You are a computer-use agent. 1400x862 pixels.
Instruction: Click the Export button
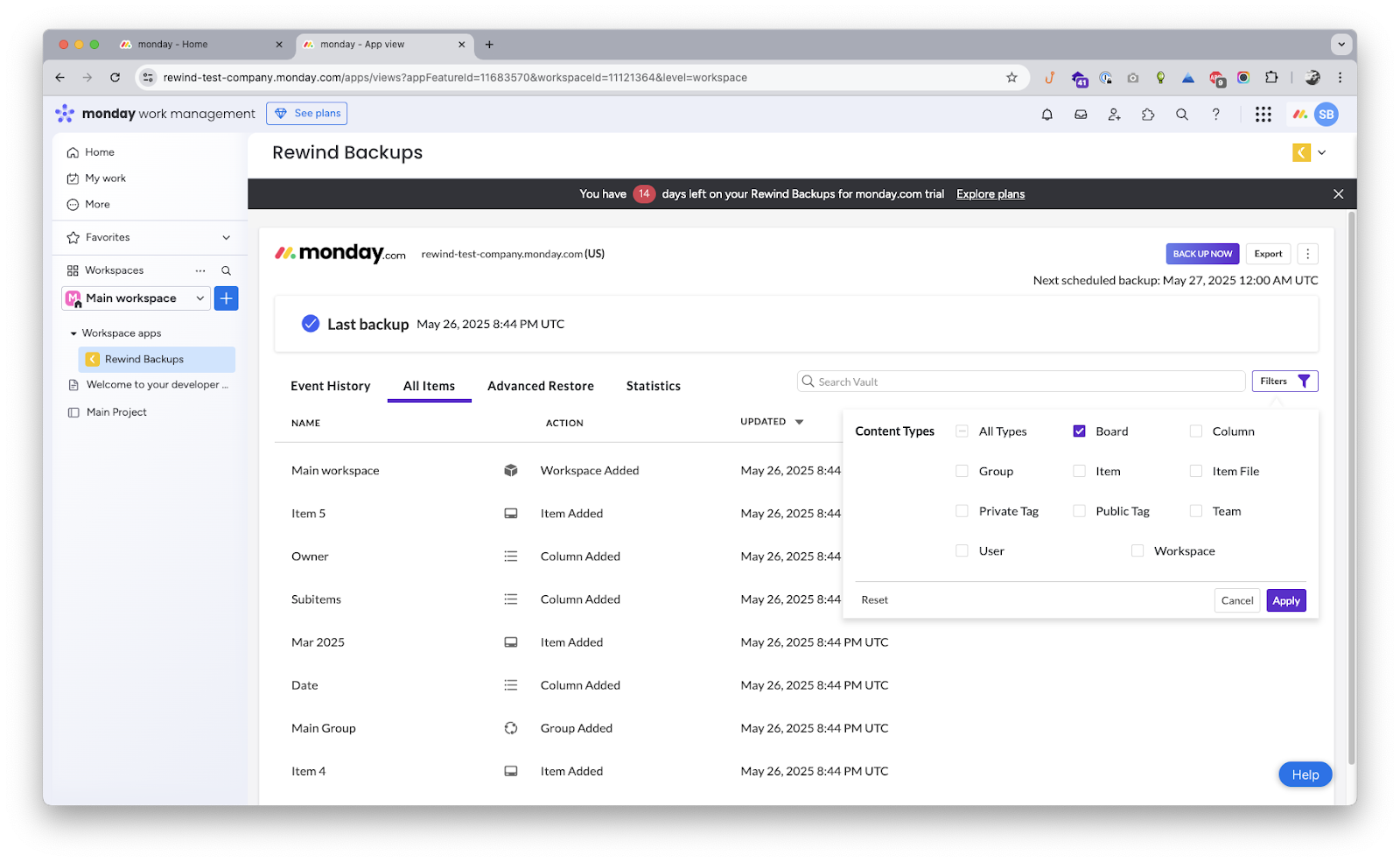[1267, 254]
